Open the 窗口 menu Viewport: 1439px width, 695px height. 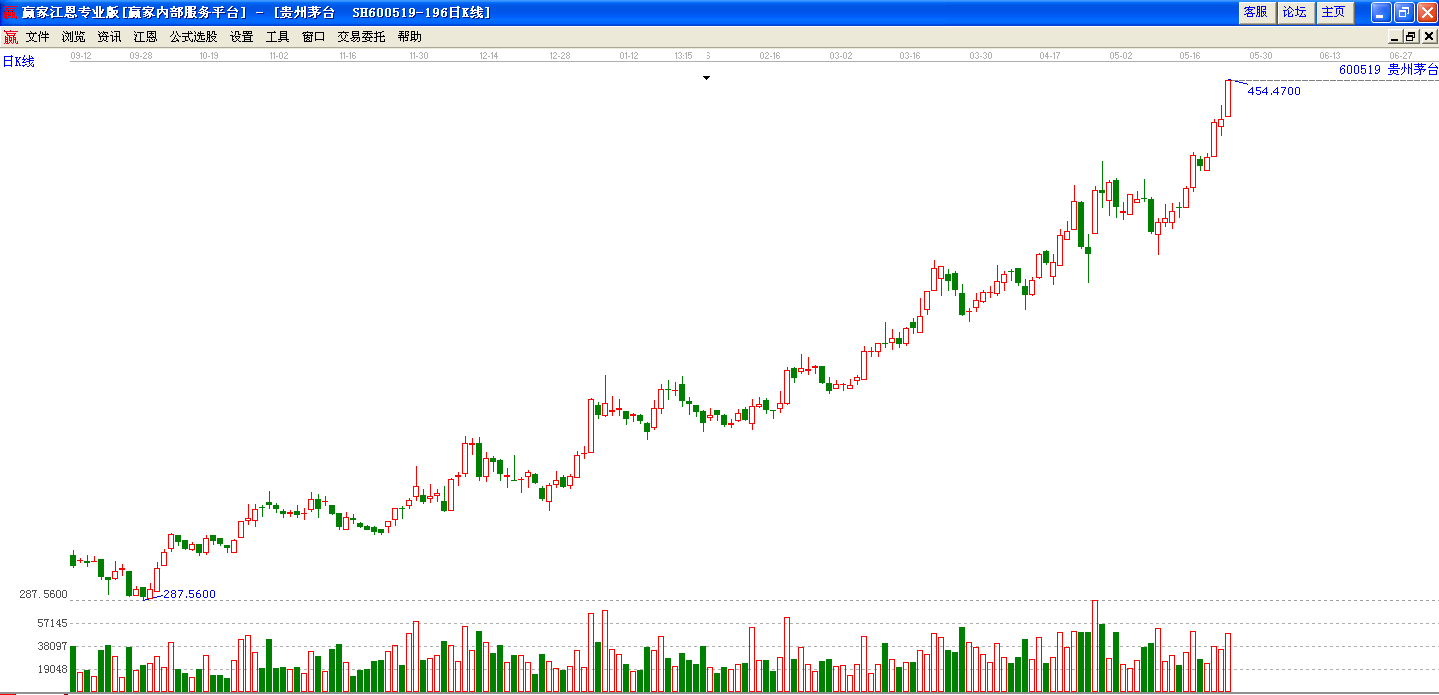coord(313,37)
